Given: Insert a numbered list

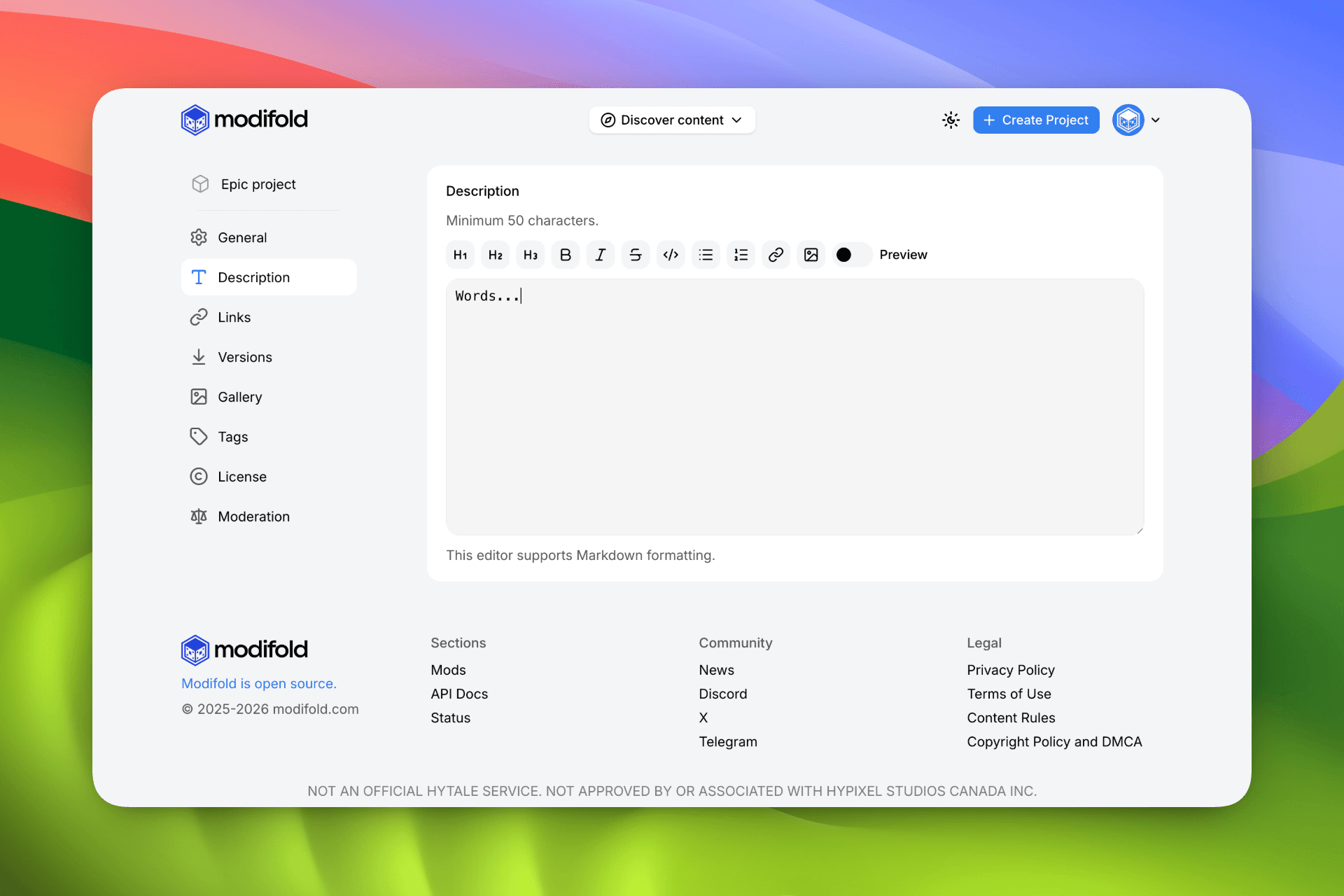Looking at the screenshot, I should (741, 255).
